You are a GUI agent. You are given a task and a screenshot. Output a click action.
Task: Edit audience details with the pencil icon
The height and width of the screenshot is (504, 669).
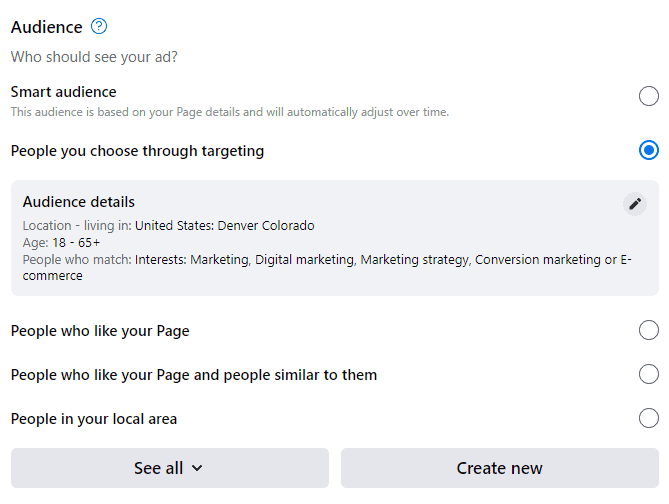click(x=635, y=204)
